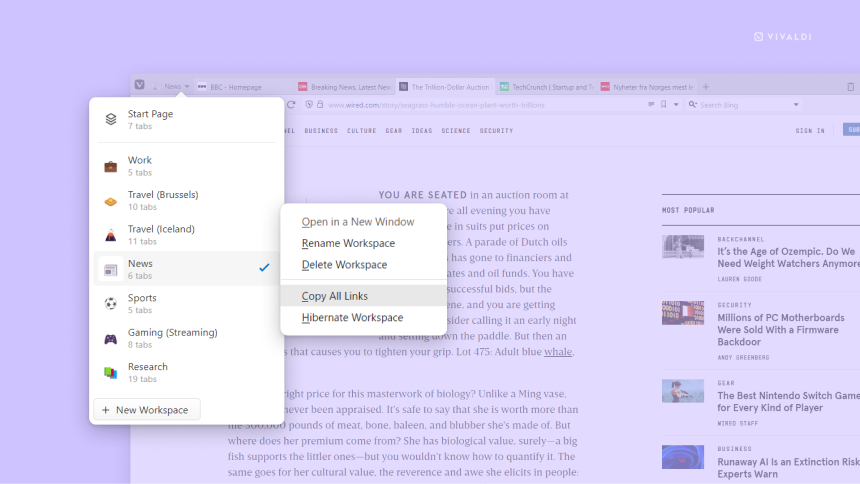860x484 pixels.
Task: Click the News newspaper icon
Action: 111,270
